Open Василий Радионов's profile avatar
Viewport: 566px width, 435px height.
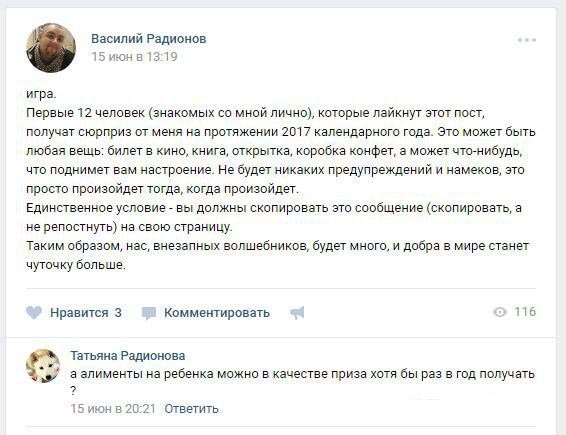click(51, 48)
